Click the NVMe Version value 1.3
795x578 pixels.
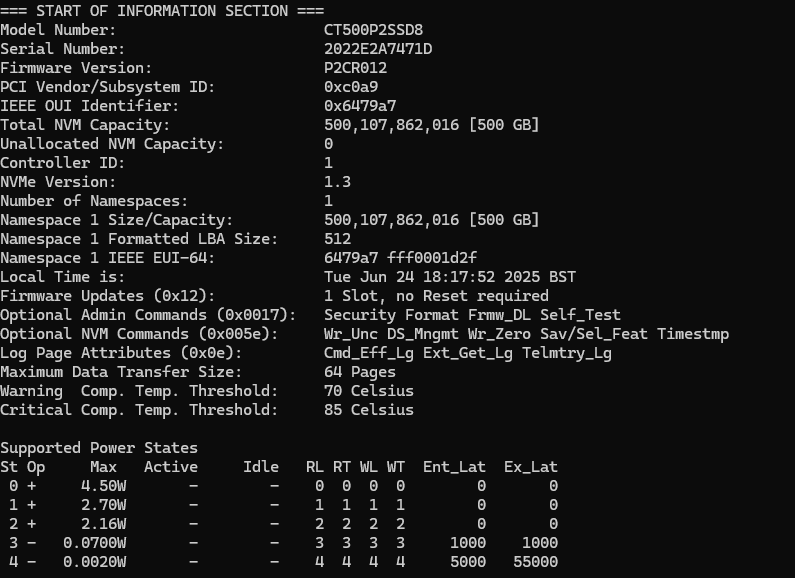click(x=337, y=182)
